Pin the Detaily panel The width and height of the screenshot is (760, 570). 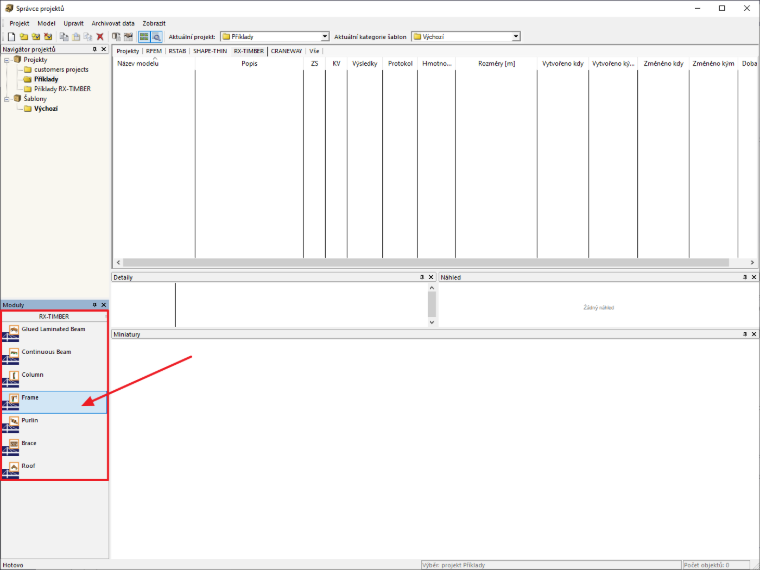coord(422,277)
